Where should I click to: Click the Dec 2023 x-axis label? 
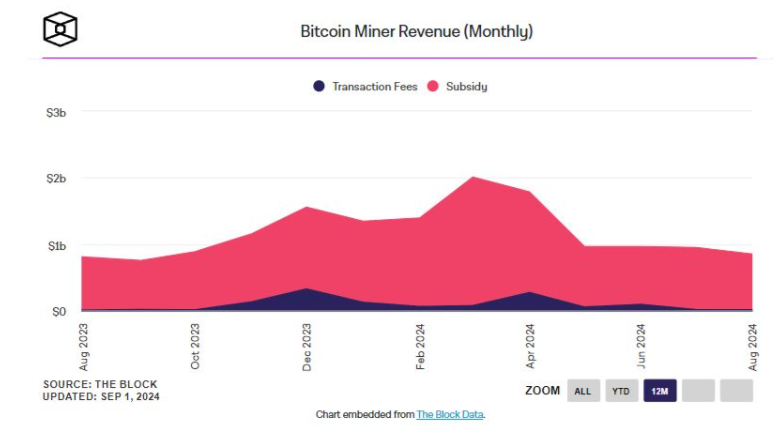[x=307, y=345]
